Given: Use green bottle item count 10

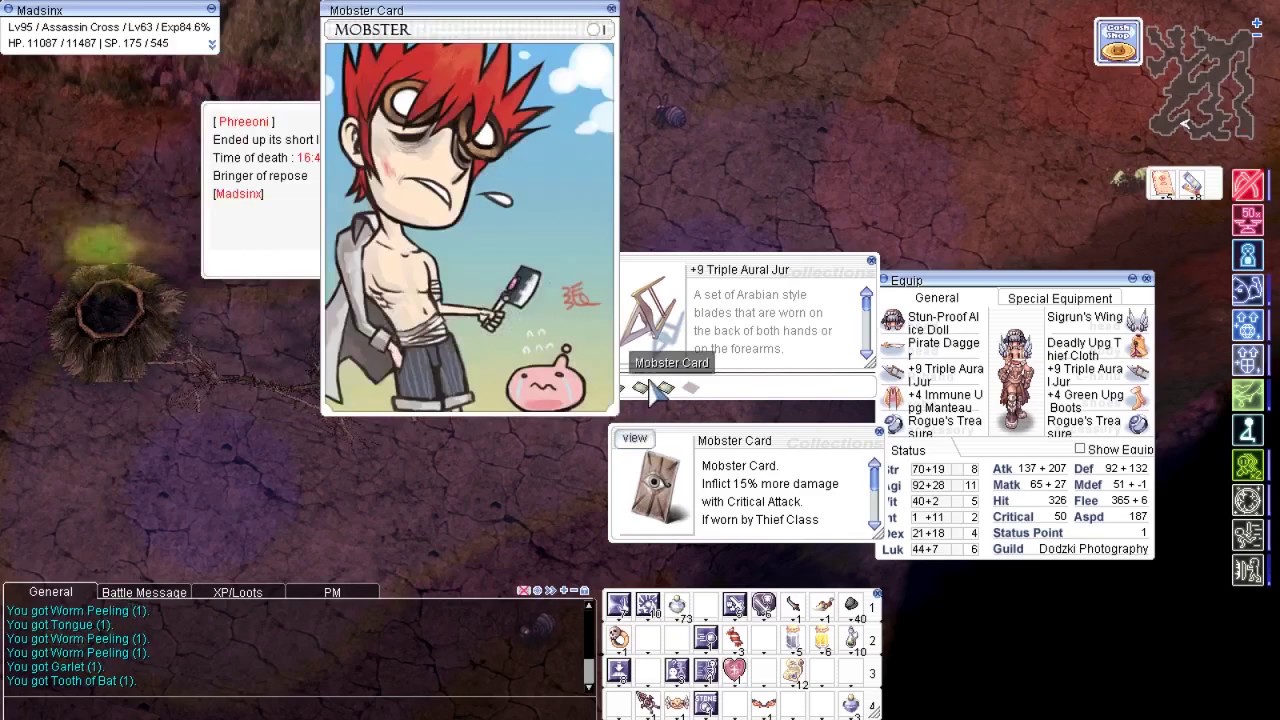Looking at the screenshot, I should 851,639.
